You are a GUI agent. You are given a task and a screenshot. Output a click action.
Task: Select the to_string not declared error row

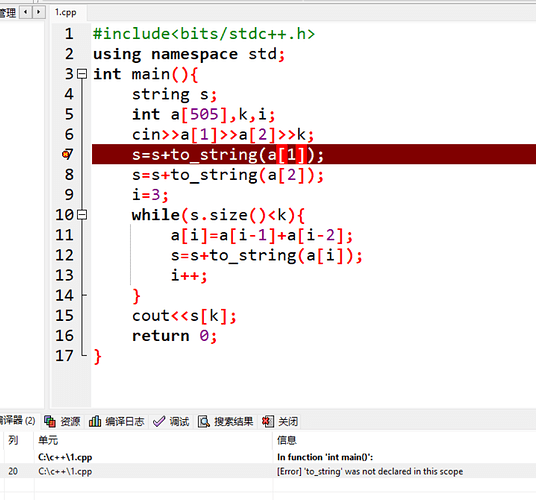(268, 471)
